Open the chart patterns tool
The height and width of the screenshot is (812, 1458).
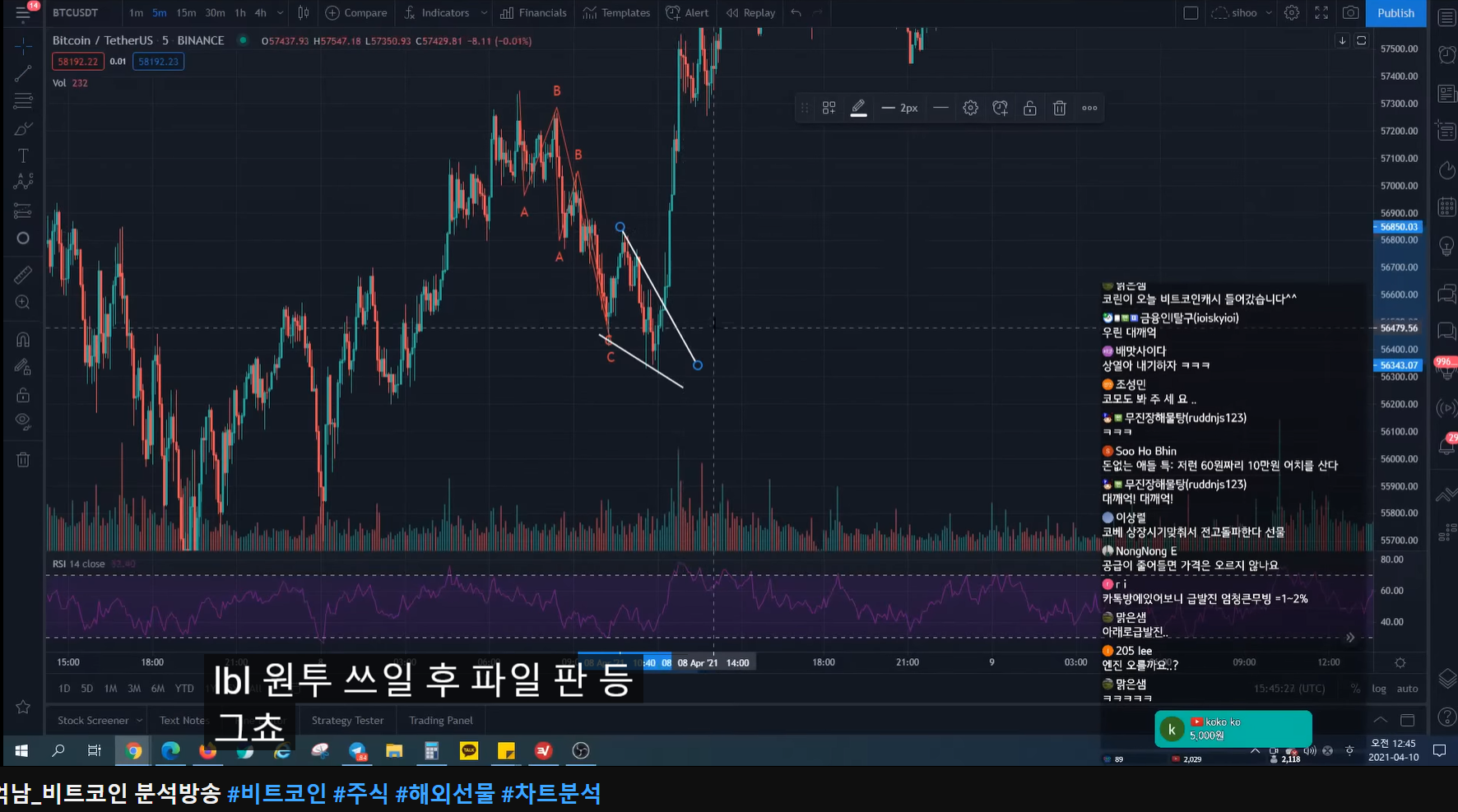point(23,183)
